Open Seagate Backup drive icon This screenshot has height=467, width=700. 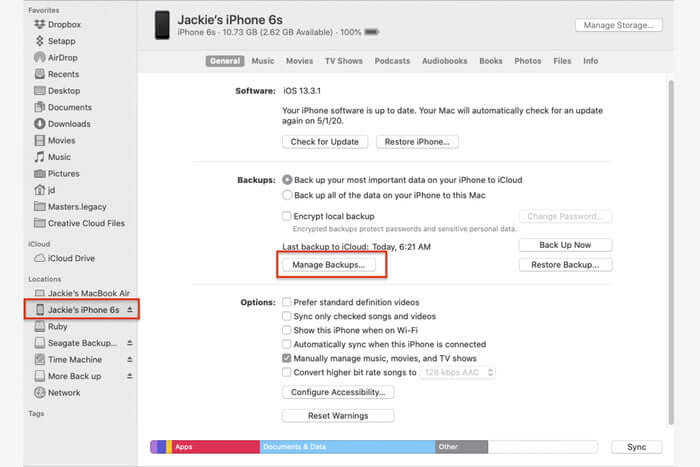click(40, 343)
